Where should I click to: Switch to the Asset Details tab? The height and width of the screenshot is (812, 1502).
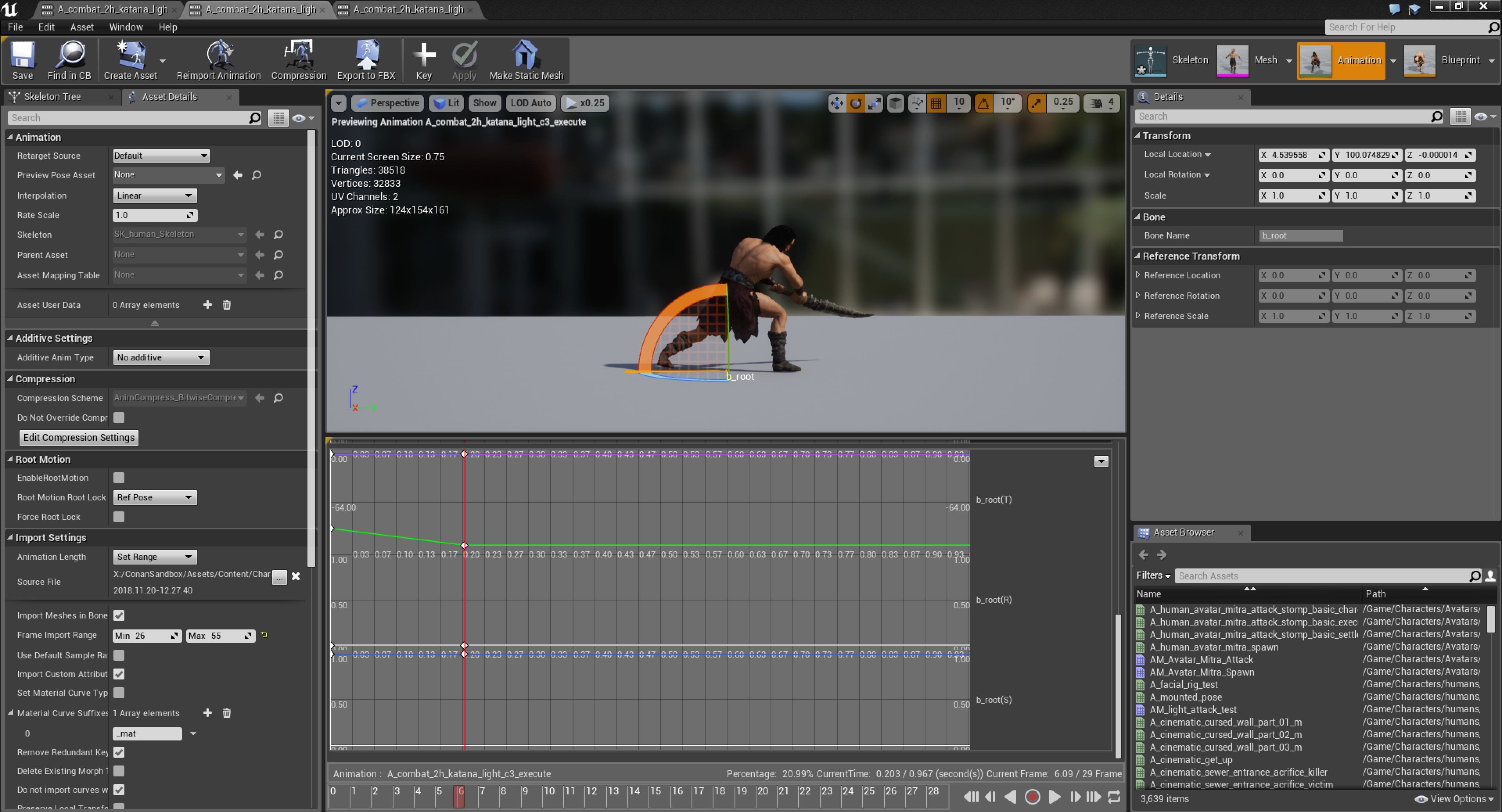(169, 97)
